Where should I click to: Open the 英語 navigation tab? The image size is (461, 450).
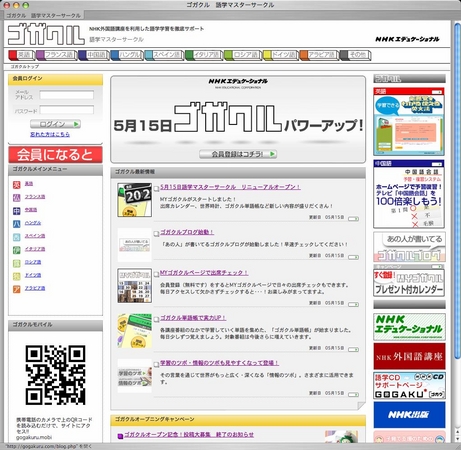pos(22,55)
